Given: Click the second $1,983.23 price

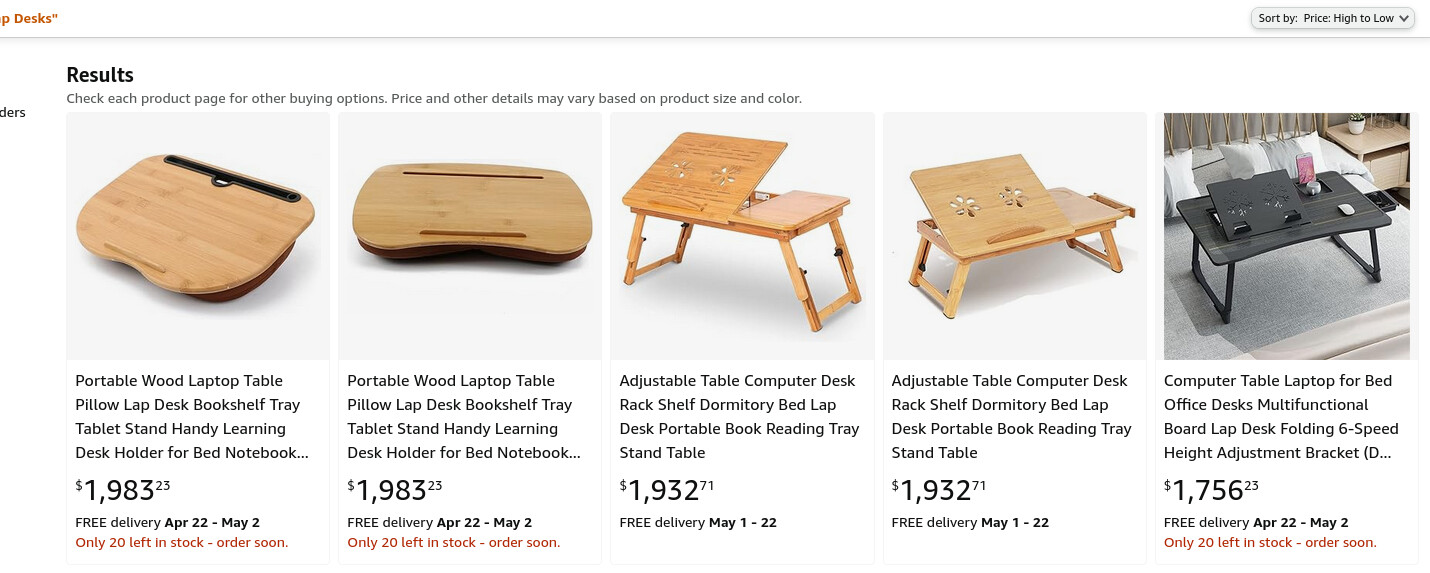Looking at the screenshot, I should pyautogui.click(x=395, y=490).
